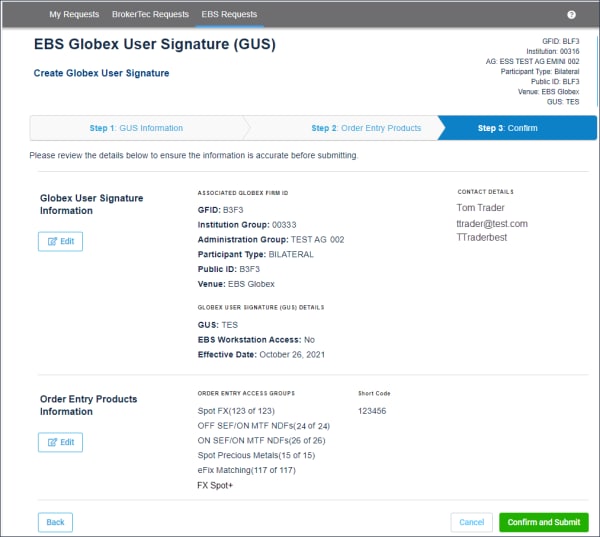Click the EBS Globex User Signature (GUS) title
Viewport: 600px width, 537px height.
[154, 45]
